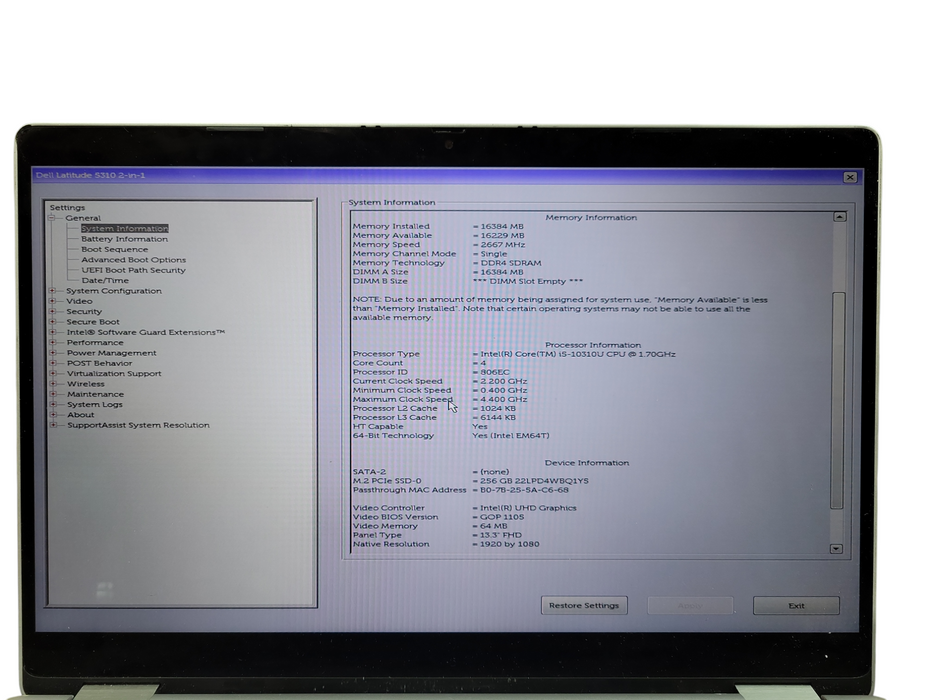Click the scrollbar down arrow
This screenshot has height=700, width=933.
[x=836, y=548]
